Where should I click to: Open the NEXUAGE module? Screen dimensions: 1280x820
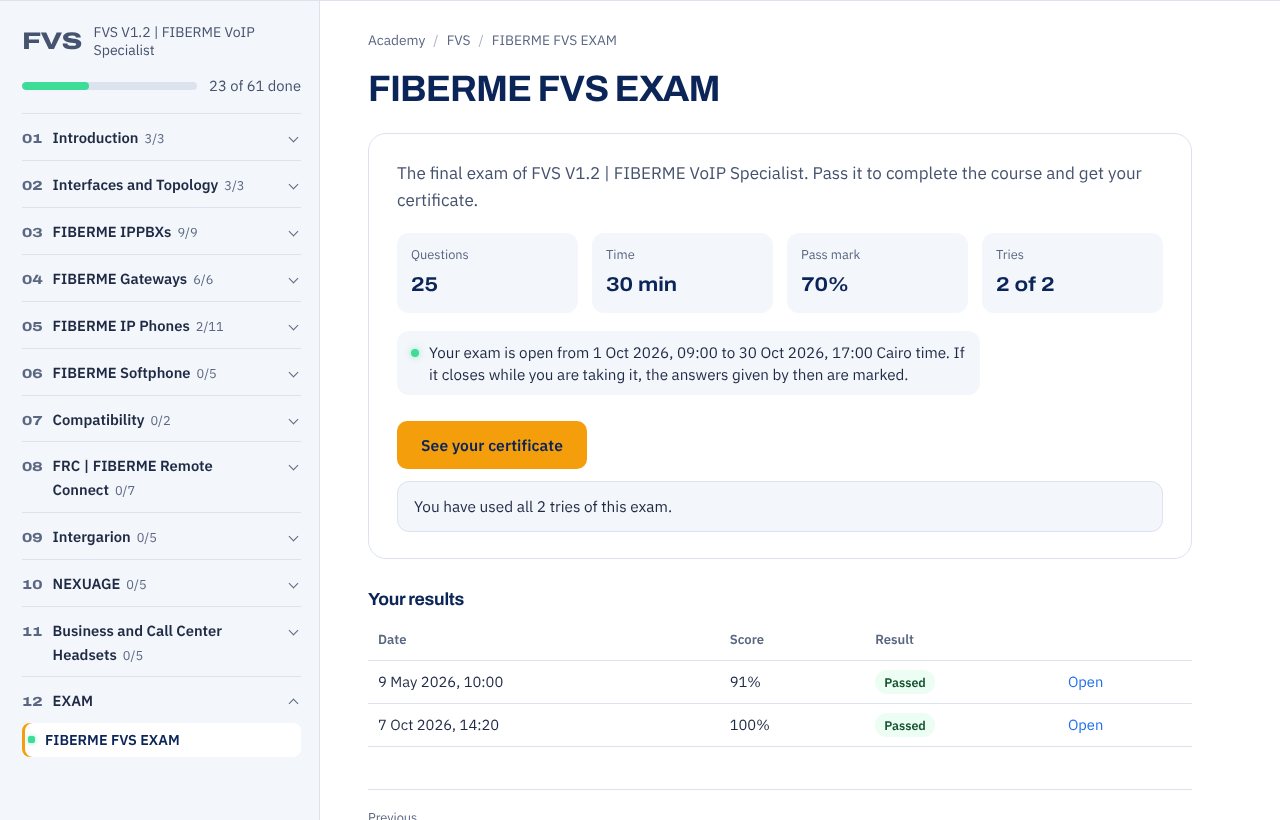pos(161,584)
